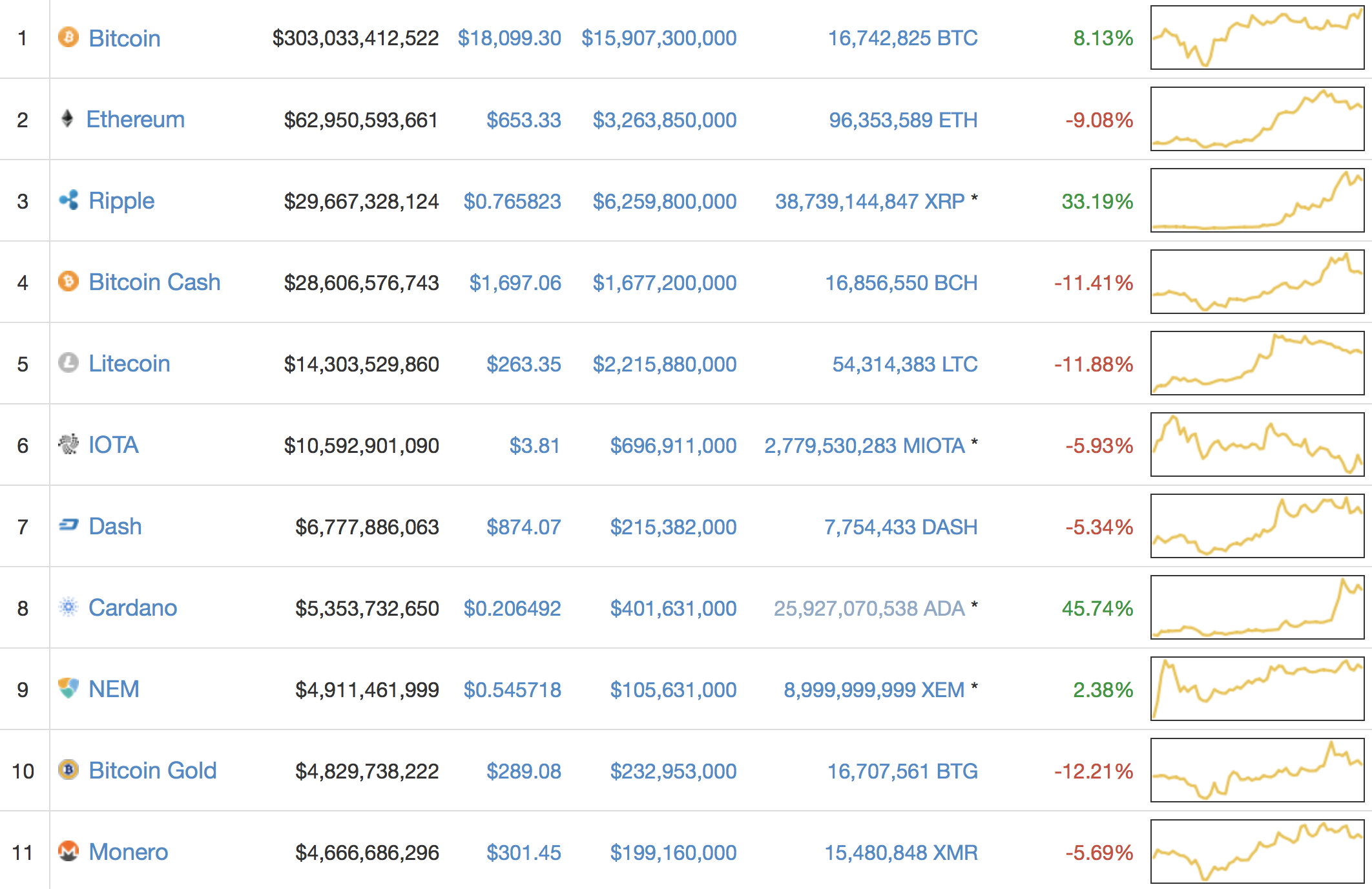Click Bitcoin Cash price $1,697.06
1372x889 pixels.
click(515, 282)
